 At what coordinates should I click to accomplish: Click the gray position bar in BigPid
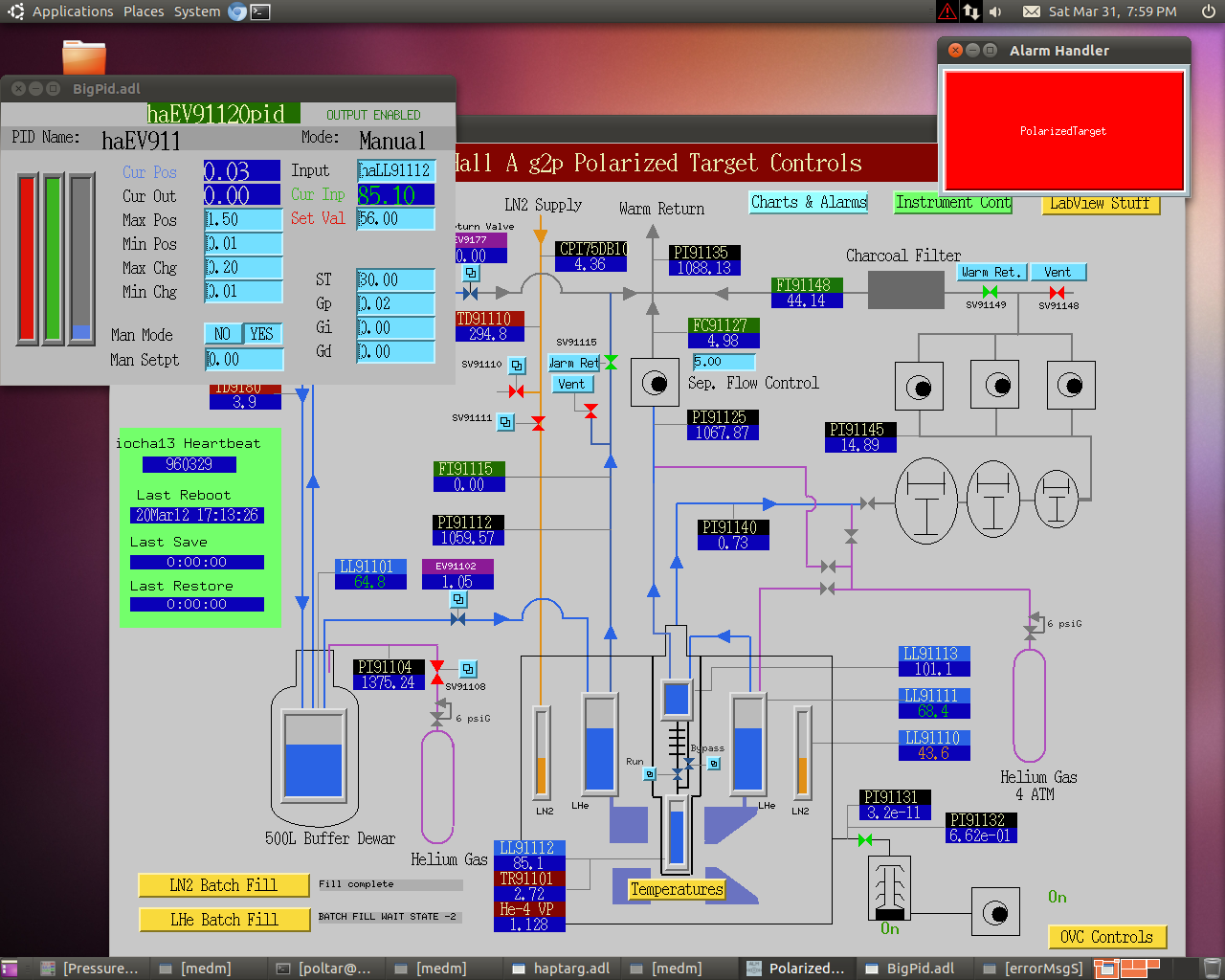click(81, 258)
